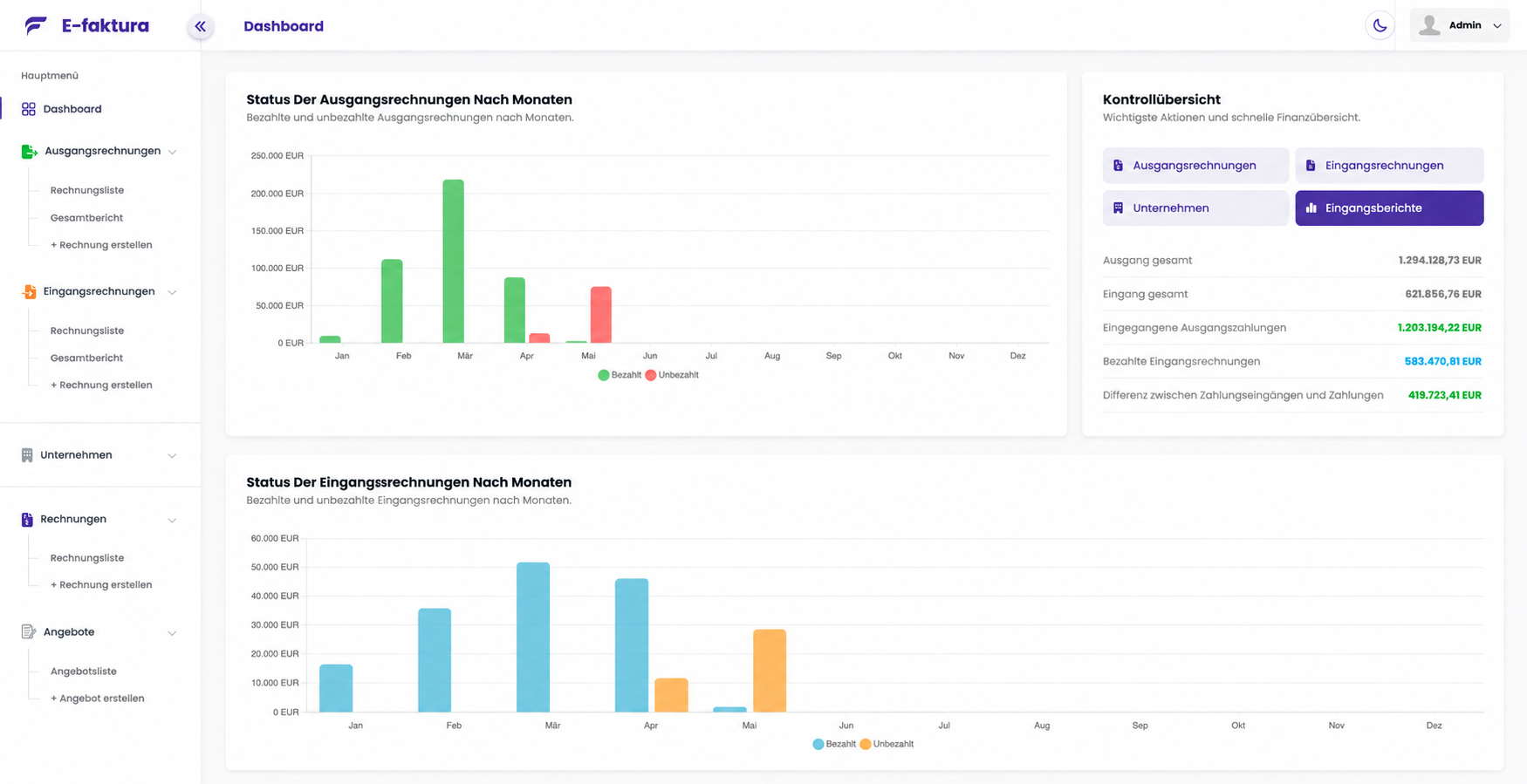
Task: Click document icon on Ausgangsrechnungen quick button
Action: [1119, 166]
